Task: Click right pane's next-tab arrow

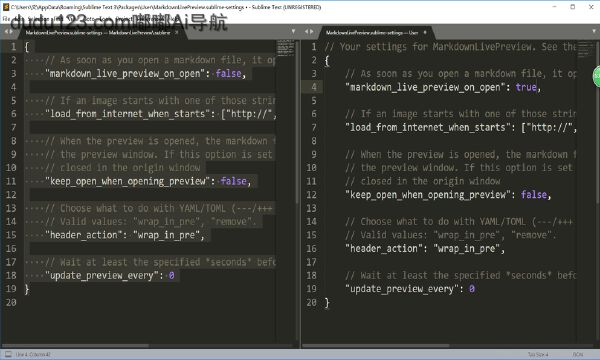Action: tap(312, 32)
